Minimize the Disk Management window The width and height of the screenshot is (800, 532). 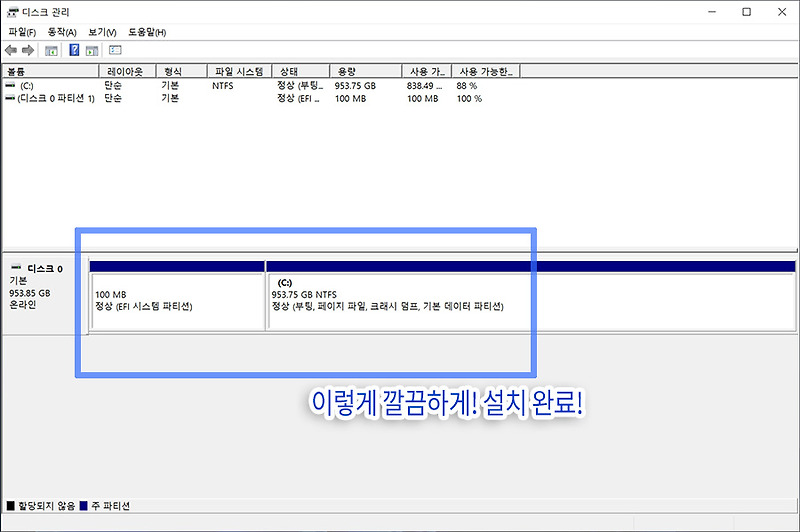click(712, 12)
